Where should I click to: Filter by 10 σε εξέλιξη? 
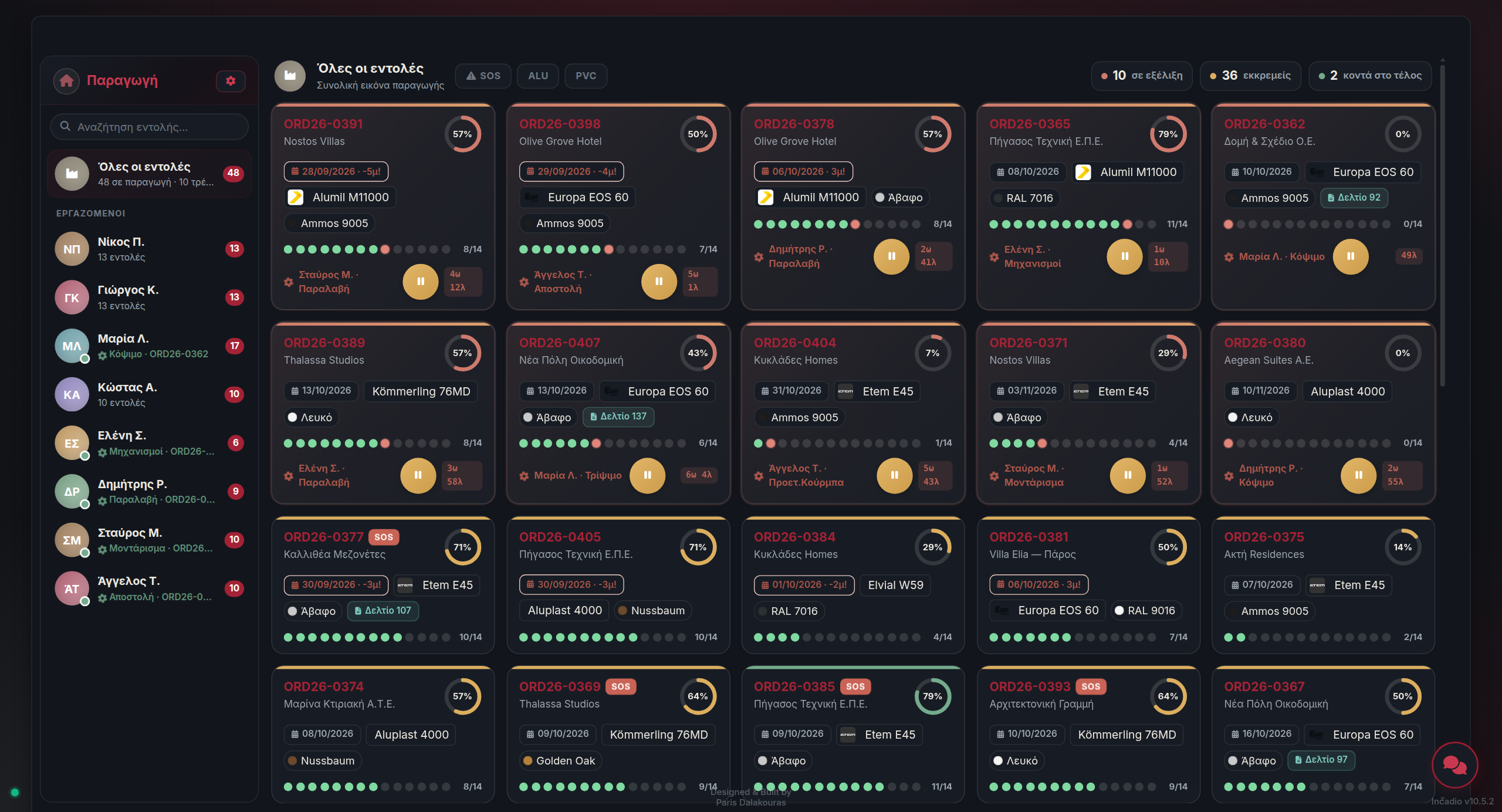1141,76
